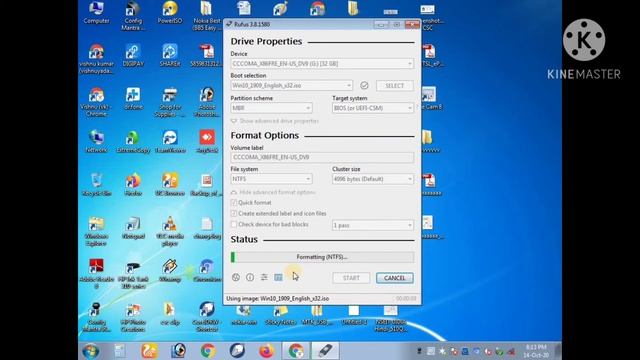Image resolution: width=640 pixels, height=360 pixels.
Task: Click the SELECT button
Action: click(x=394, y=86)
